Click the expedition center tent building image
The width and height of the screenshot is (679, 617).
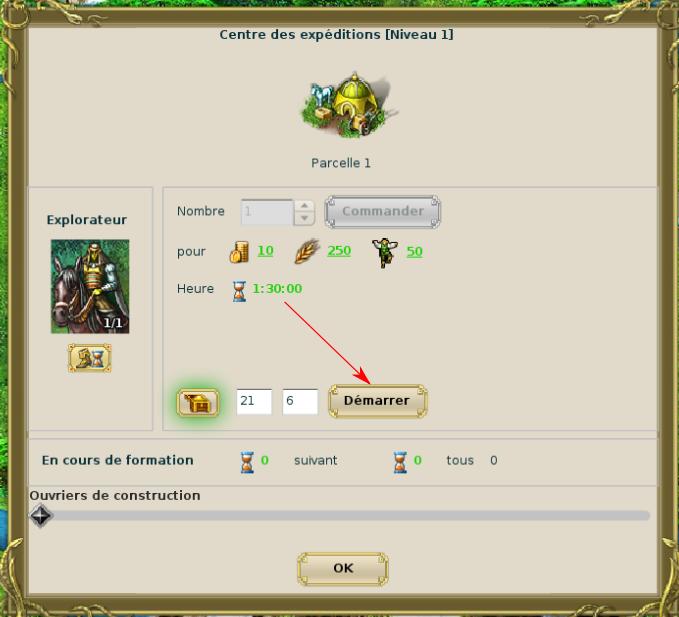tap(349, 105)
